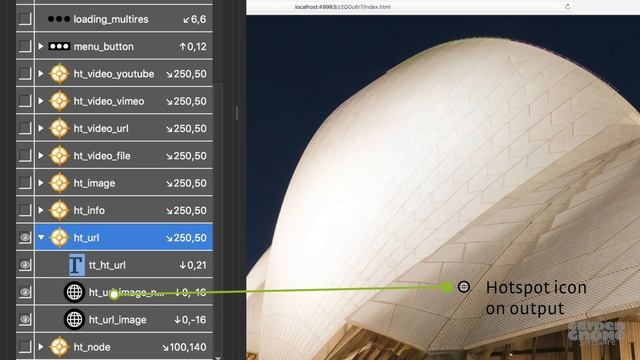Toggle visibility checkbox for menu_button
The image size is (640, 360).
25,46
